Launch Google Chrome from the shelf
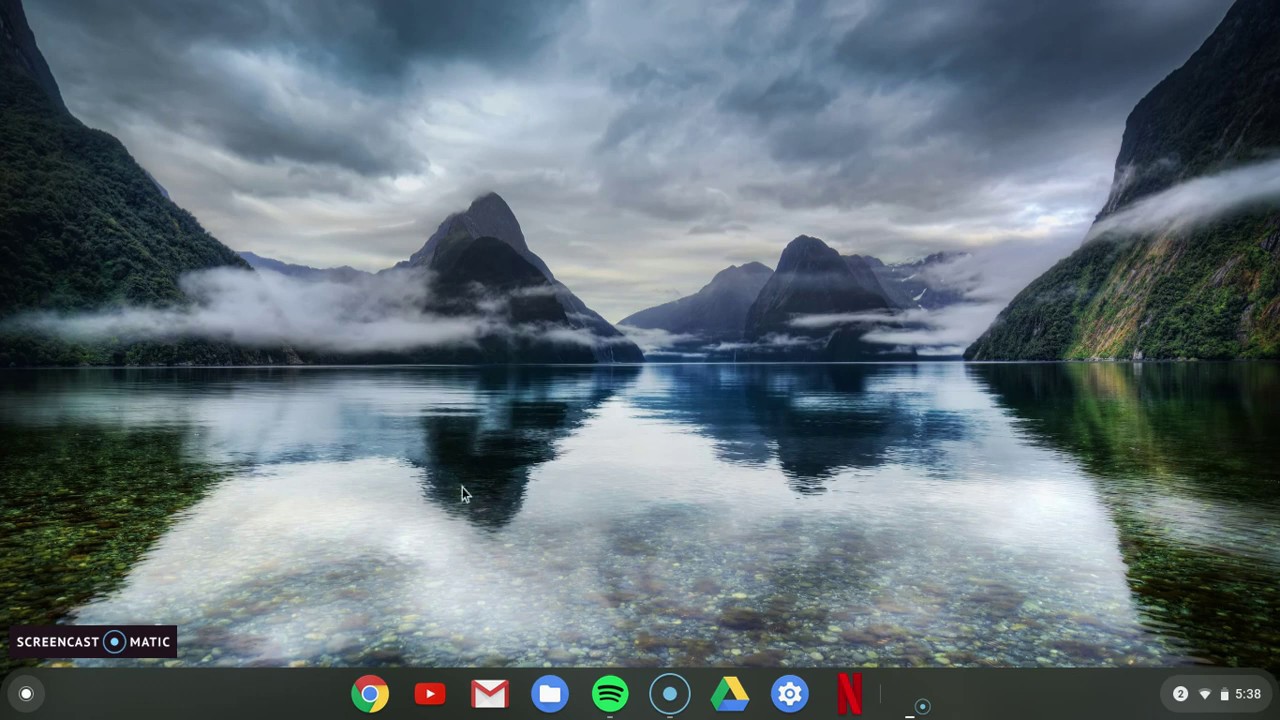1280x720 pixels. [x=370, y=694]
